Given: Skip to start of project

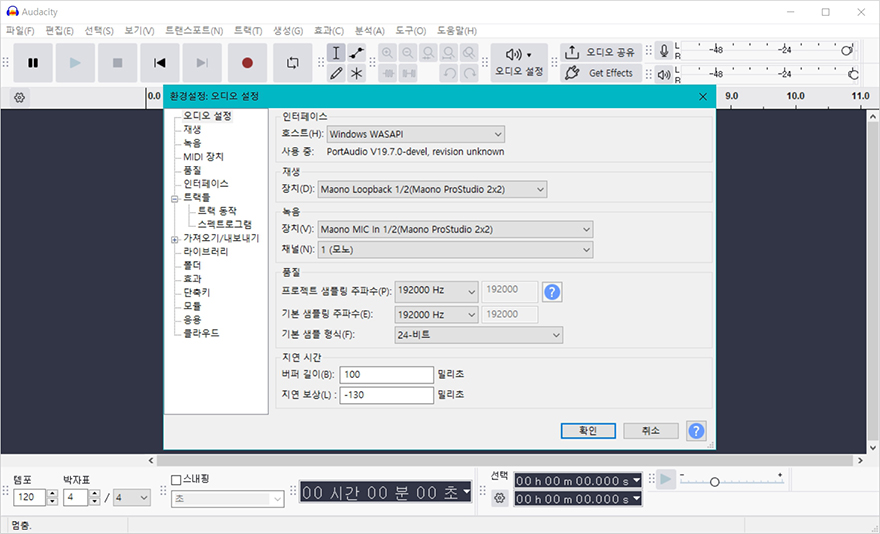Looking at the screenshot, I should tap(160, 63).
